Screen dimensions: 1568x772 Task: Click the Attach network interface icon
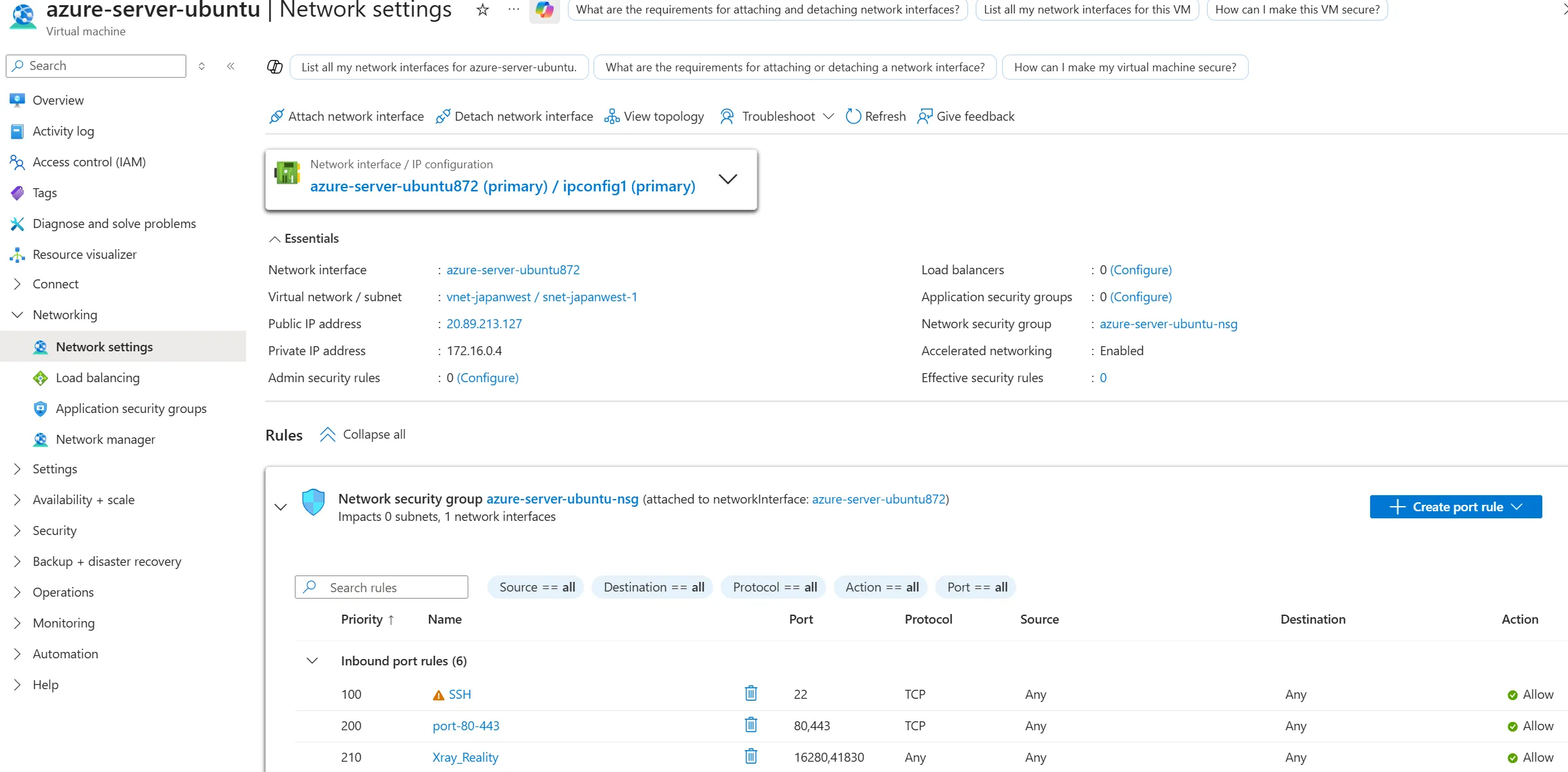pos(276,116)
